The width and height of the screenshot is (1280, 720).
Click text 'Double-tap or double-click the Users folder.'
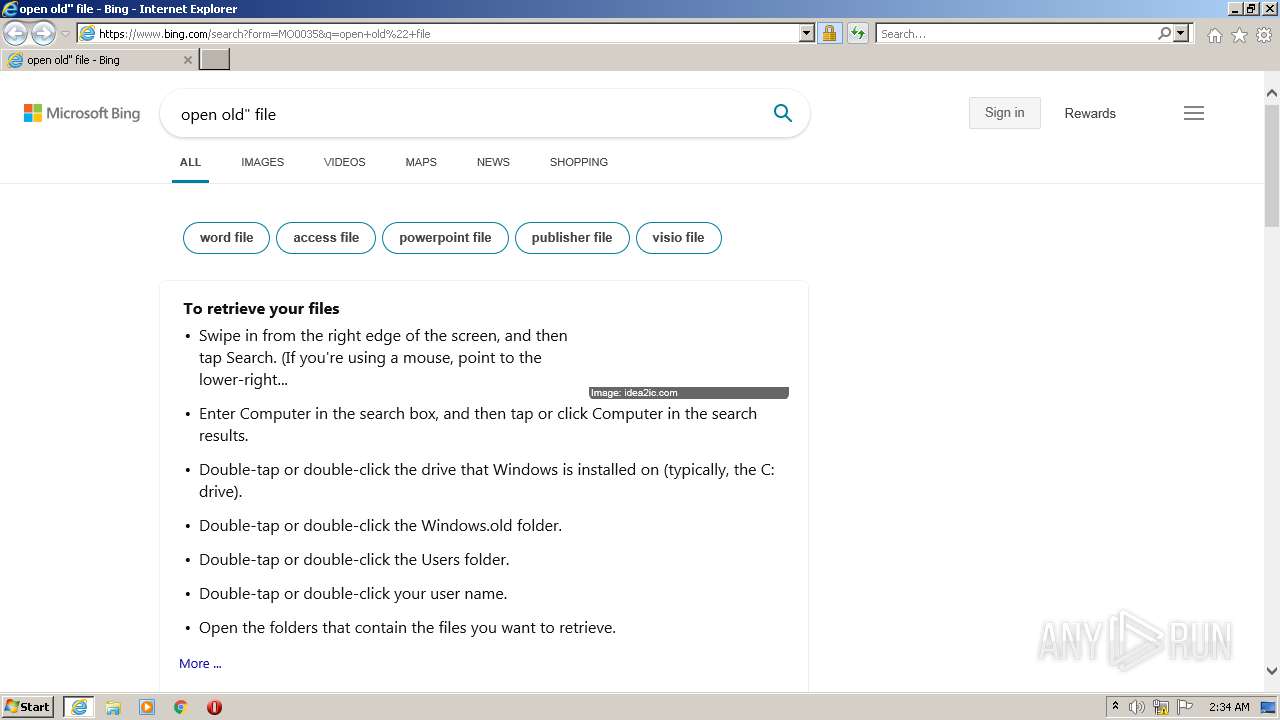tap(354, 560)
